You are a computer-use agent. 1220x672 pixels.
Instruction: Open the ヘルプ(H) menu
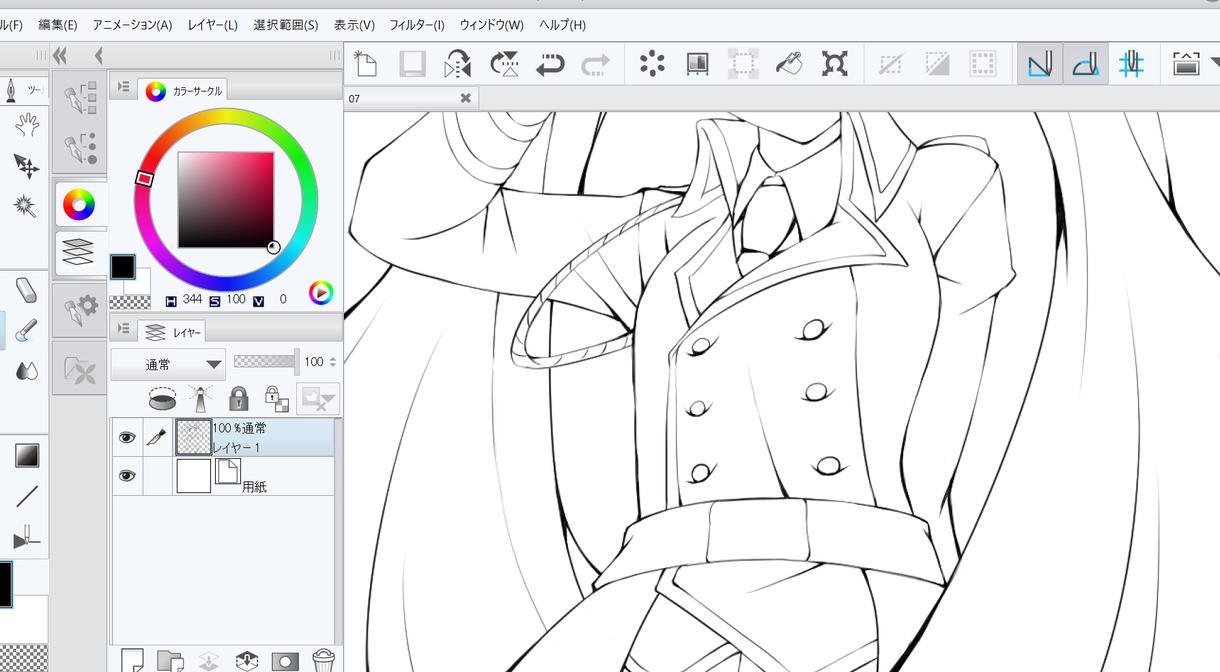pos(562,24)
